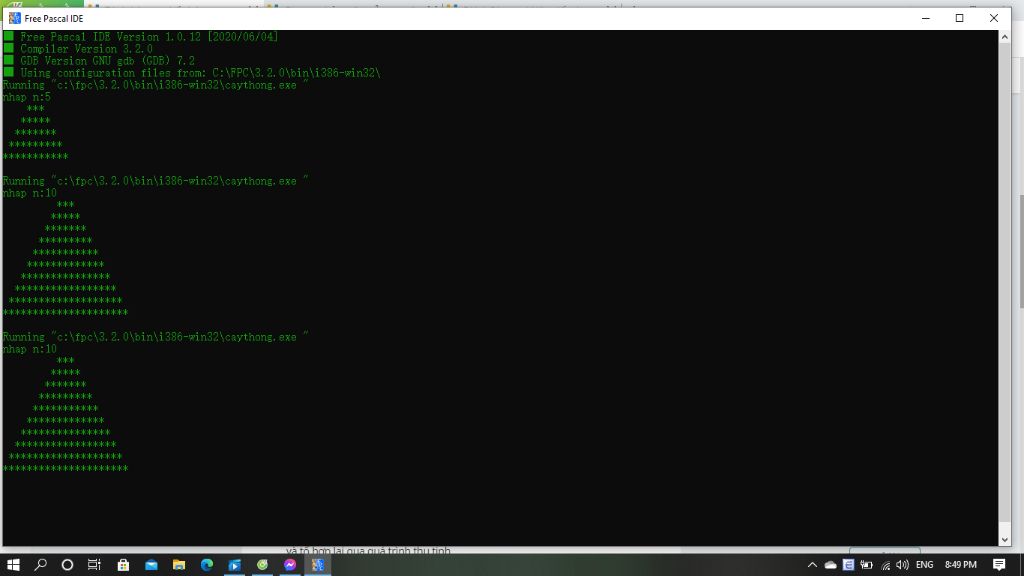Open Wi-Fi network tray icon
Image resolution: width=1024 pixels, height=576 pixels.
886,565
